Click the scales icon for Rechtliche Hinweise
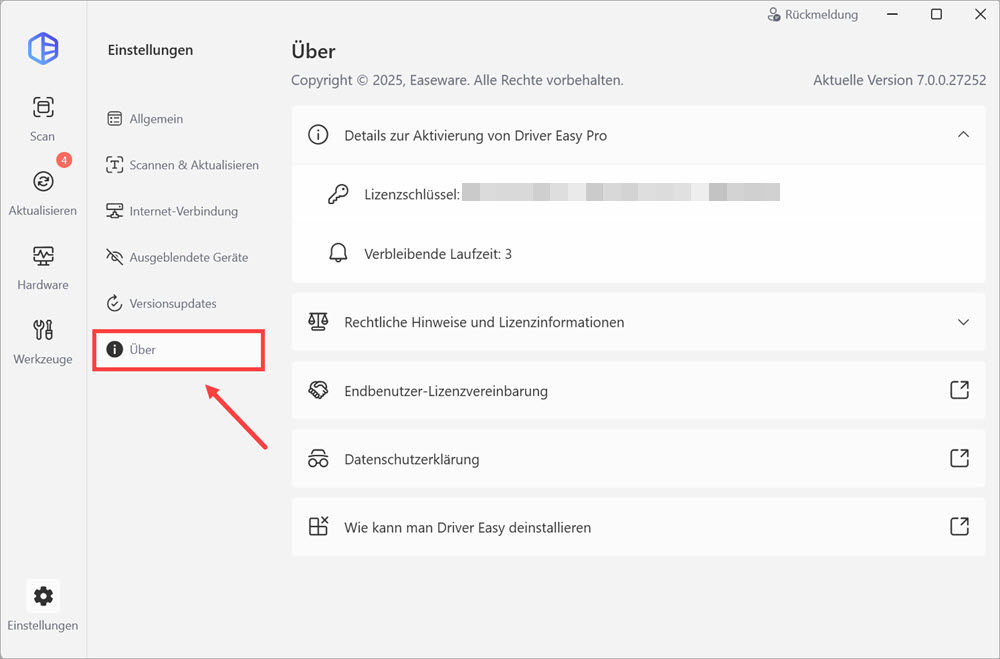 click(318, 322)
